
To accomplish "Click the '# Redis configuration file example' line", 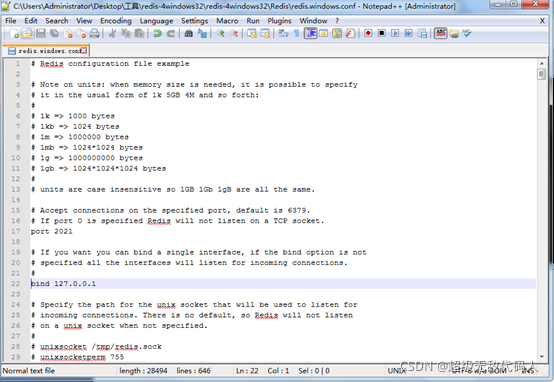I will pos(110,64).
